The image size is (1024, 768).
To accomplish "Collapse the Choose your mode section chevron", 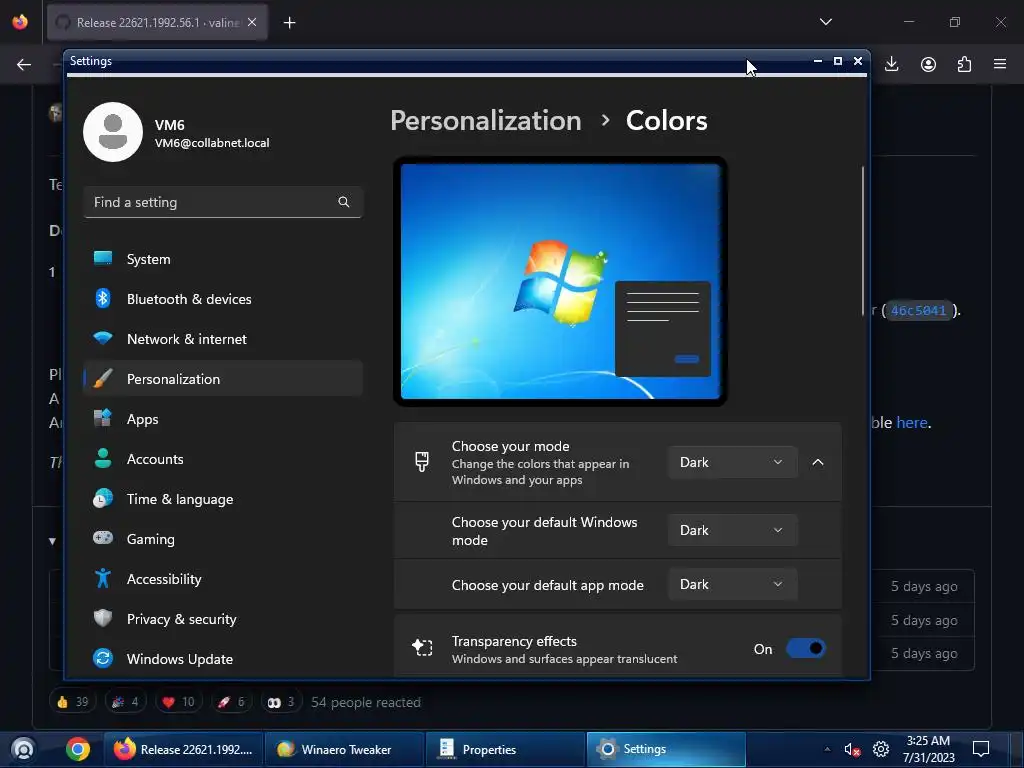I will [818, 462].
